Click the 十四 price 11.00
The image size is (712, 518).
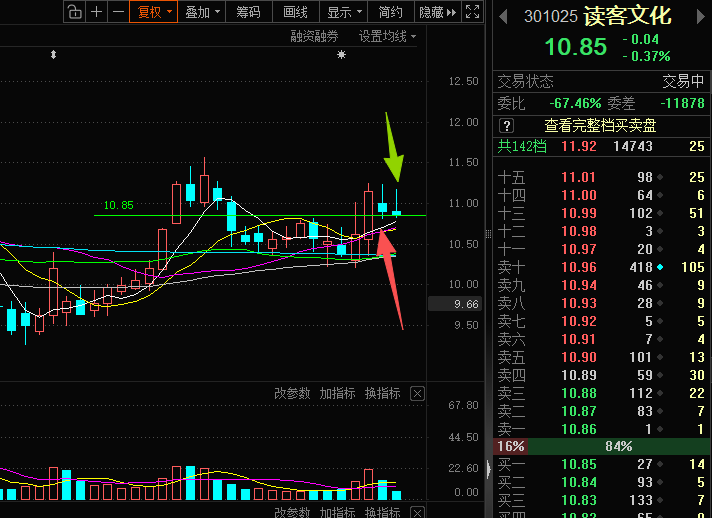pos(578,195)
